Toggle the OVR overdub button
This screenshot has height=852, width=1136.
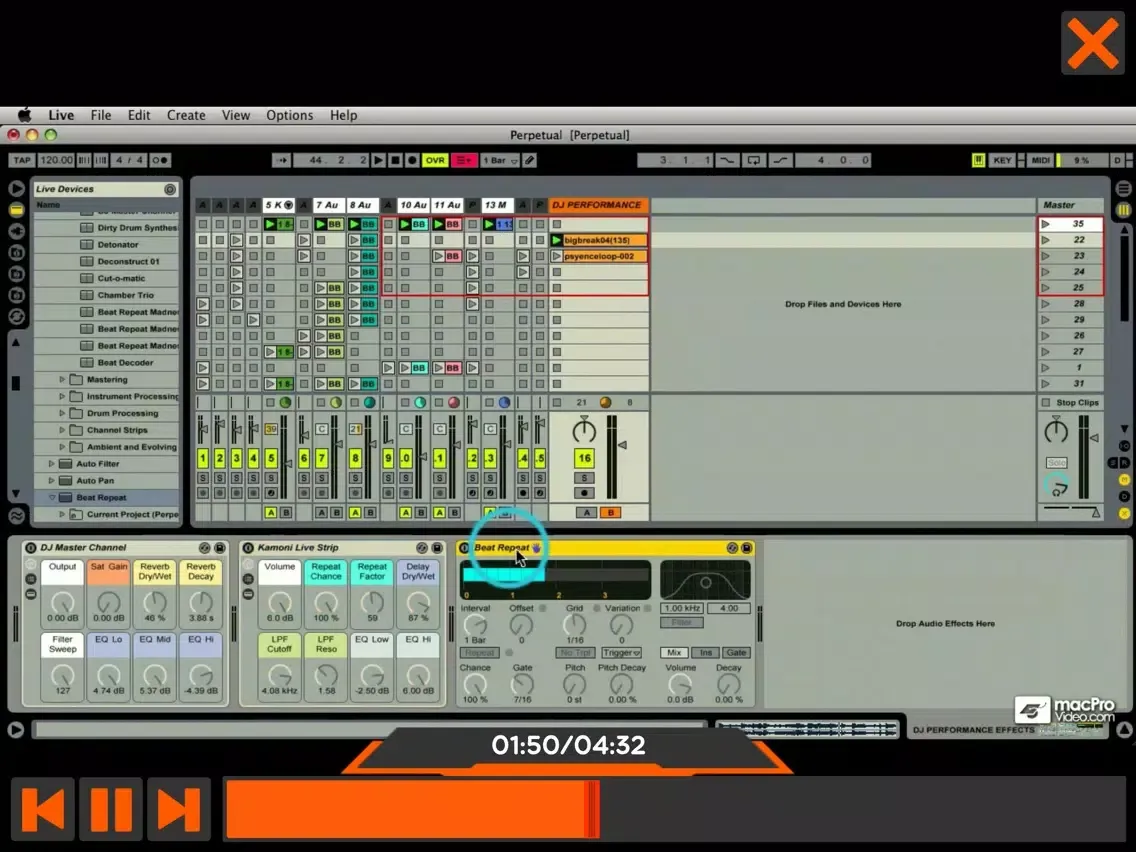tap(435, 160)
